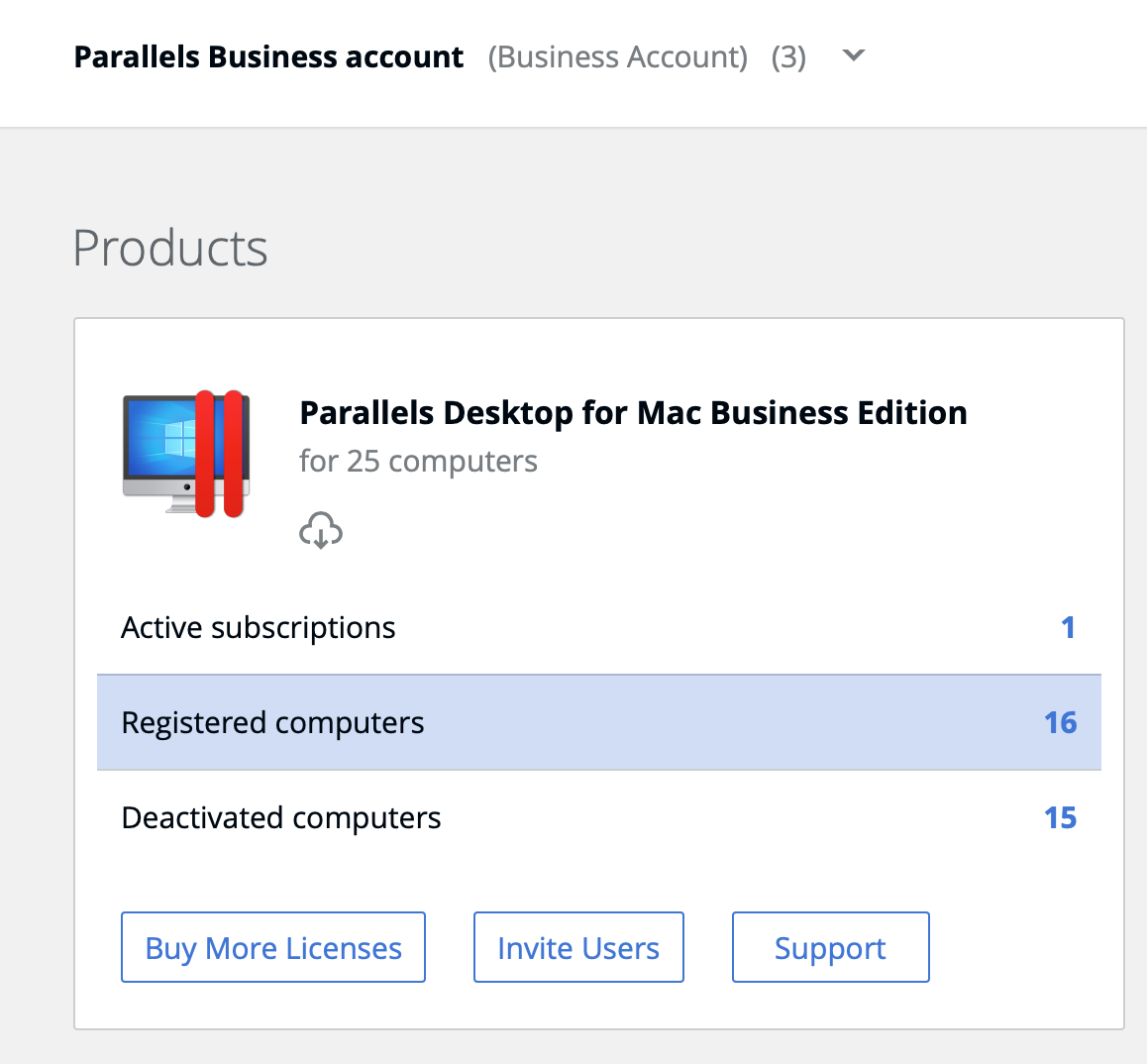The image size is (1147, 1064).
Task: Click the deactivated computers count 15
Action: click(1060, 818)
